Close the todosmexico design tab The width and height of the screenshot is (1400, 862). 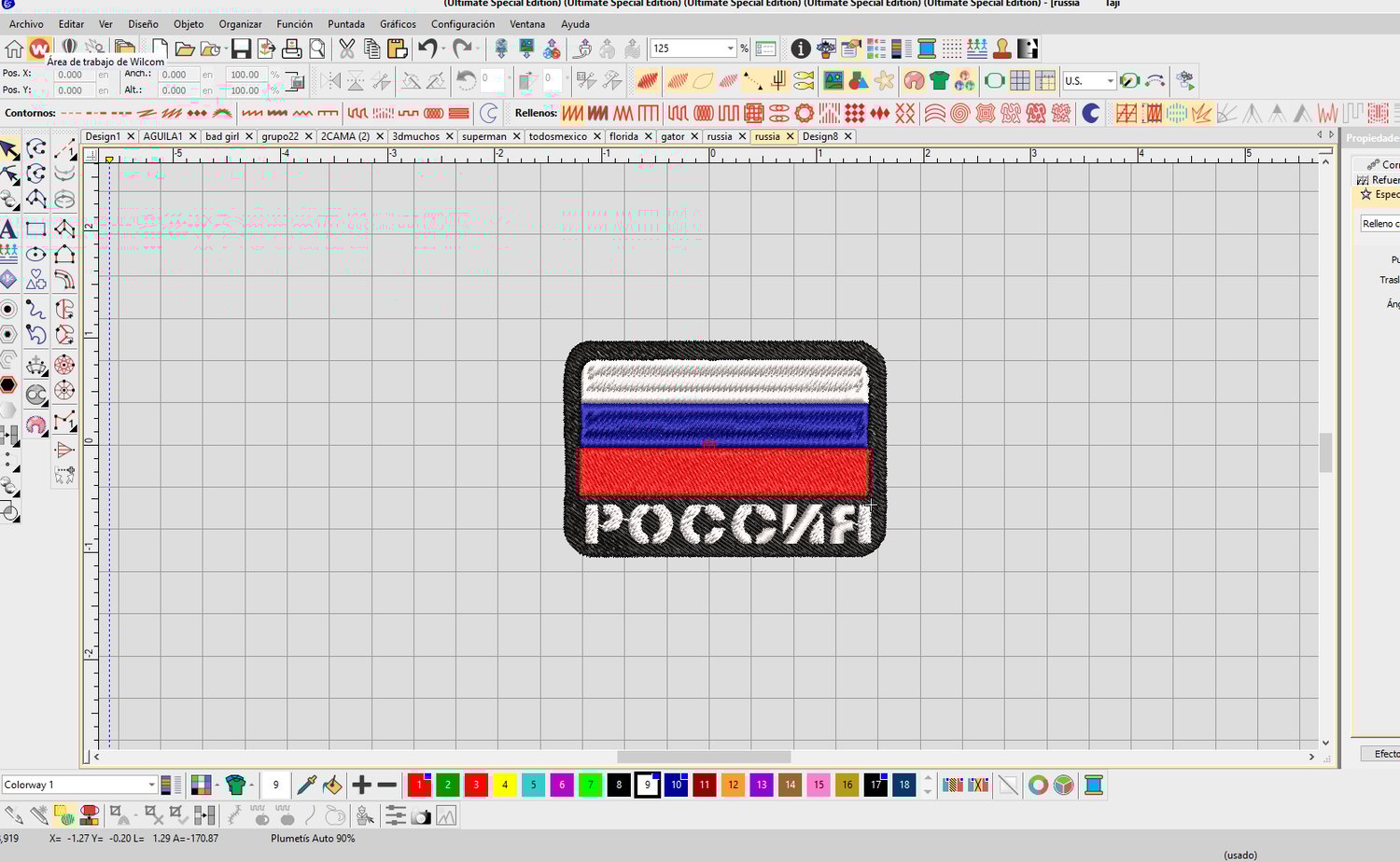(x=596, y=136)
